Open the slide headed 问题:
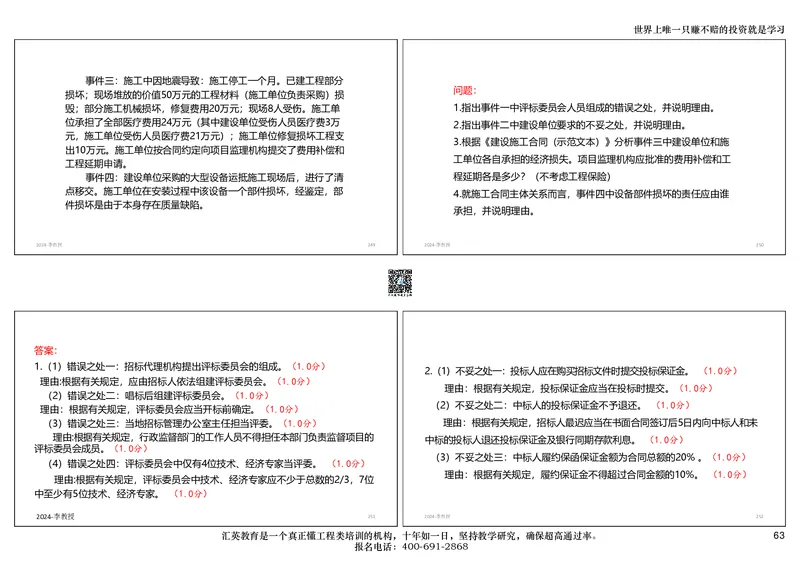The height and width of the screenshot is (566, 800). [594, 147]
